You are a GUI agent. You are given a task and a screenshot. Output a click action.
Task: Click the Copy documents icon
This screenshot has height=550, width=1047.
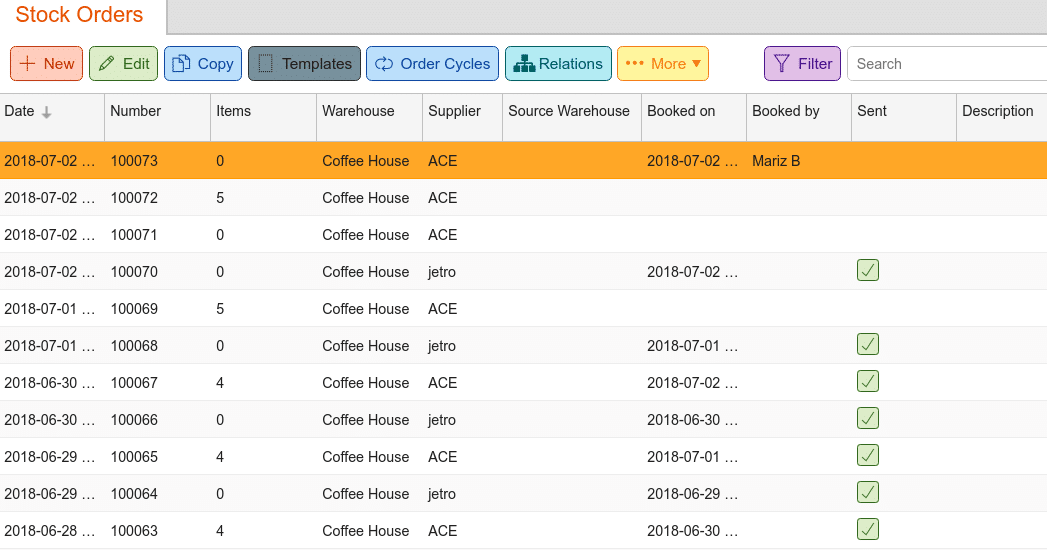[181, 64]
